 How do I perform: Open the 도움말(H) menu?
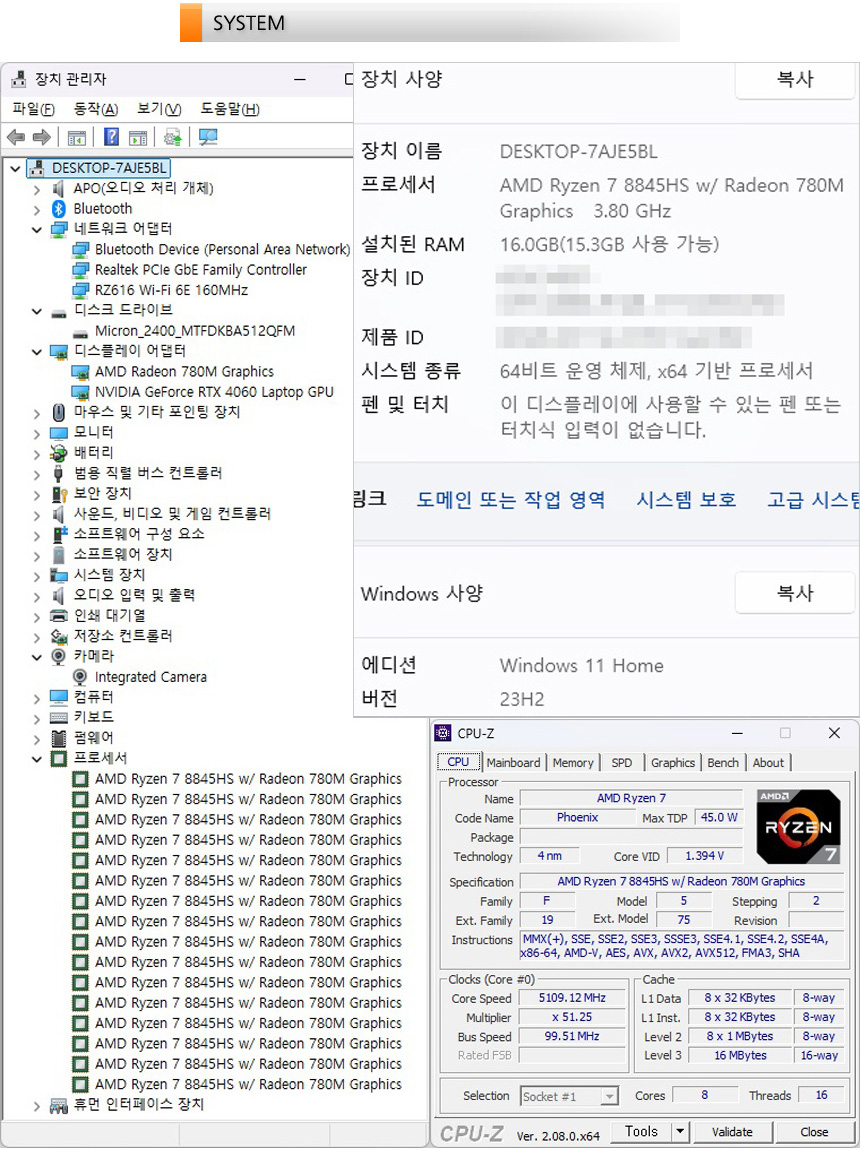tap(230, 109)
